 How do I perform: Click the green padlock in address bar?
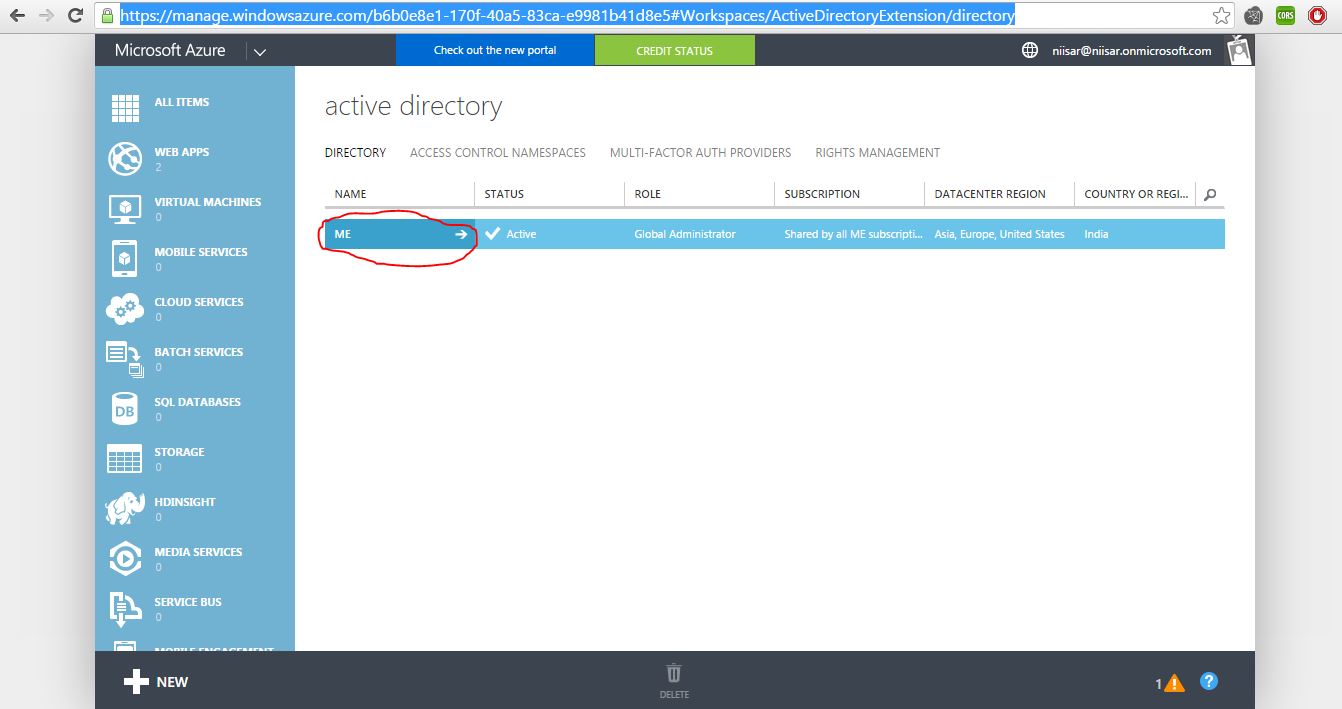[108, 16]
